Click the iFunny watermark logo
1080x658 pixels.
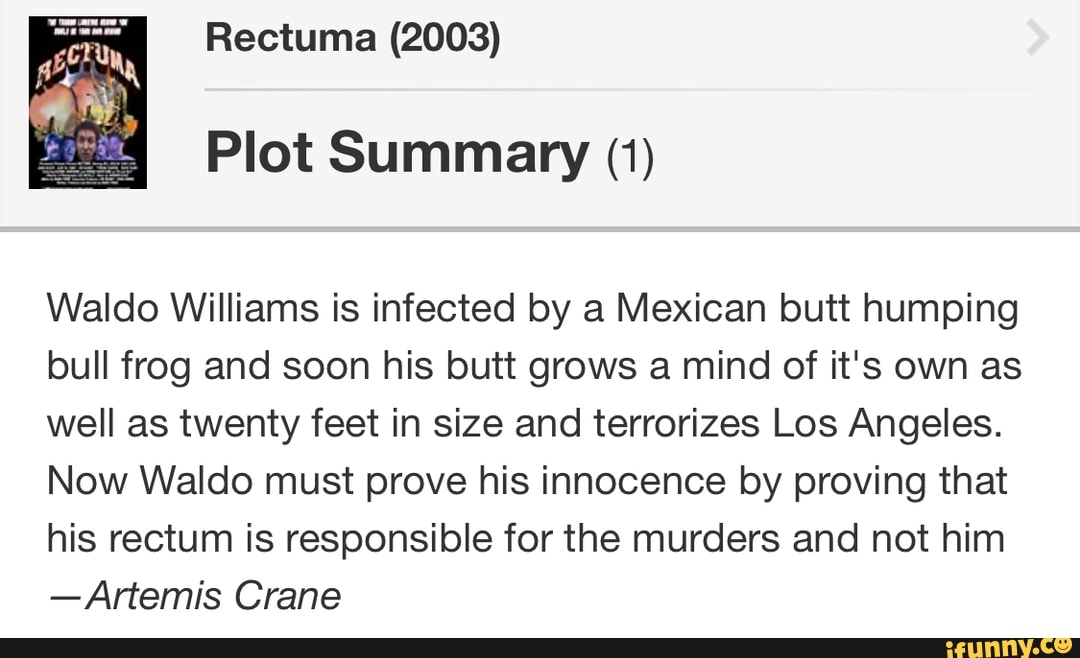[x=1008, y=646]
